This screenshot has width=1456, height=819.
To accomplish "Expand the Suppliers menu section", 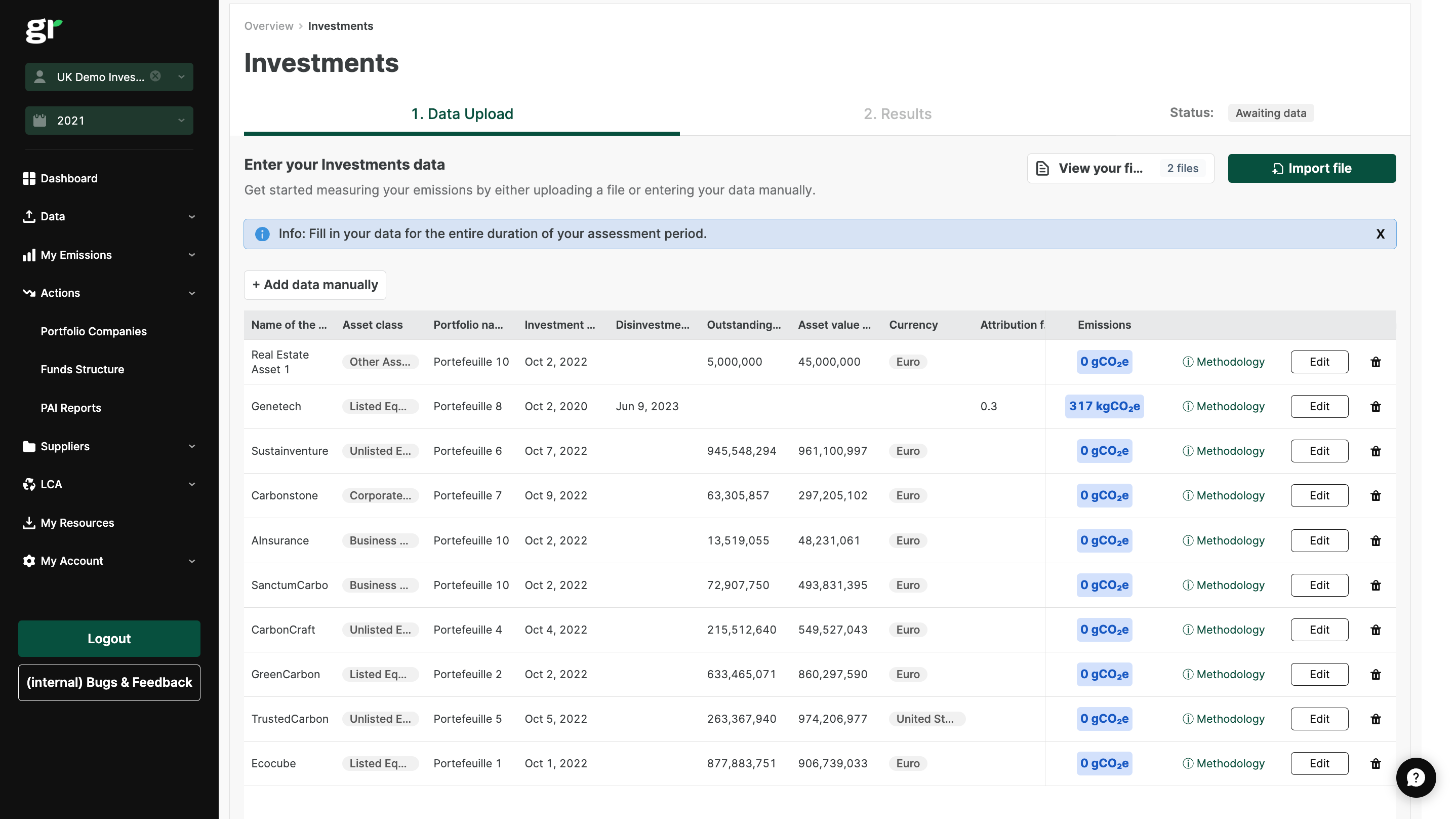I will pos(109,446).
